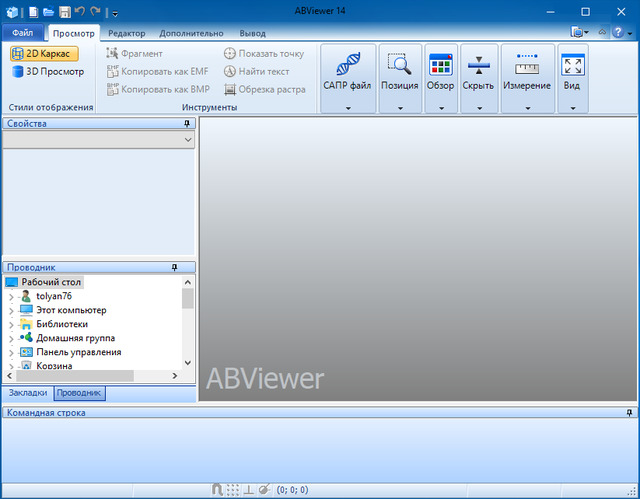Screen dimensions: 640x499
Task: Switch to the Закладки panel tab
Action: pyautogui.click(x=27, y=394)
